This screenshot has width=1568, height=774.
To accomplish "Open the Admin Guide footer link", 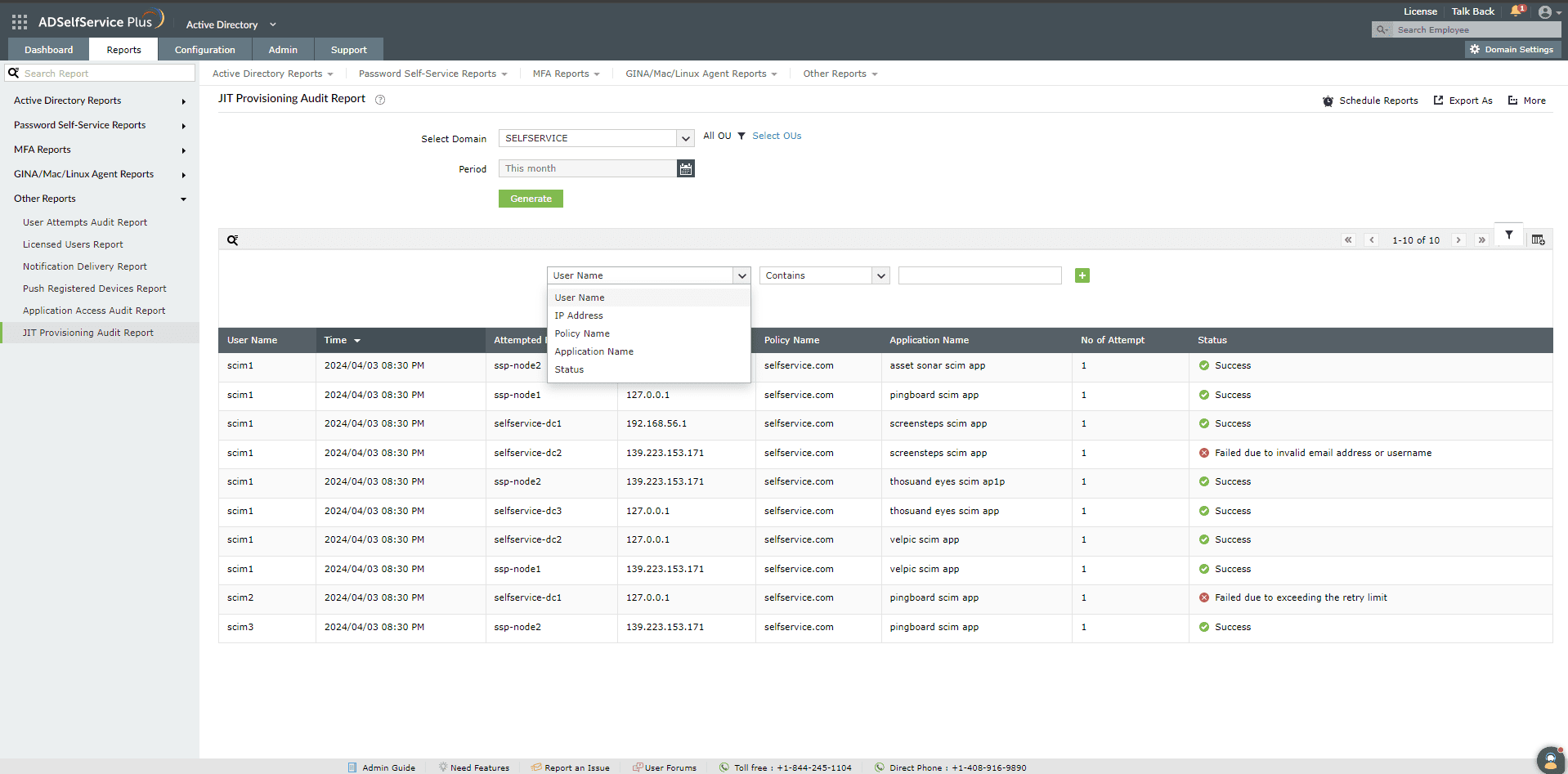I will click(382, 767).
